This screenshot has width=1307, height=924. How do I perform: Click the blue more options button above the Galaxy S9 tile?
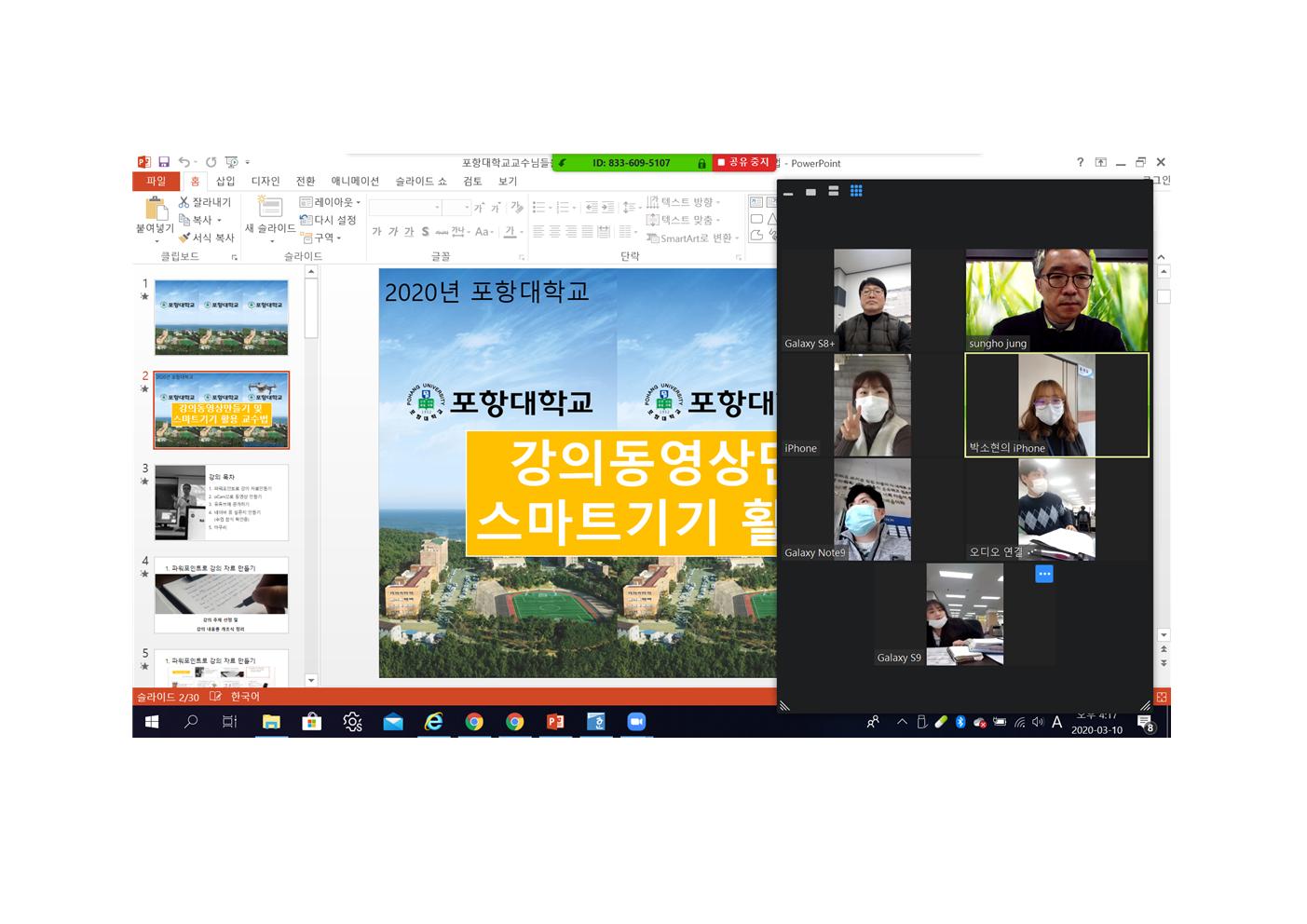1044,574
